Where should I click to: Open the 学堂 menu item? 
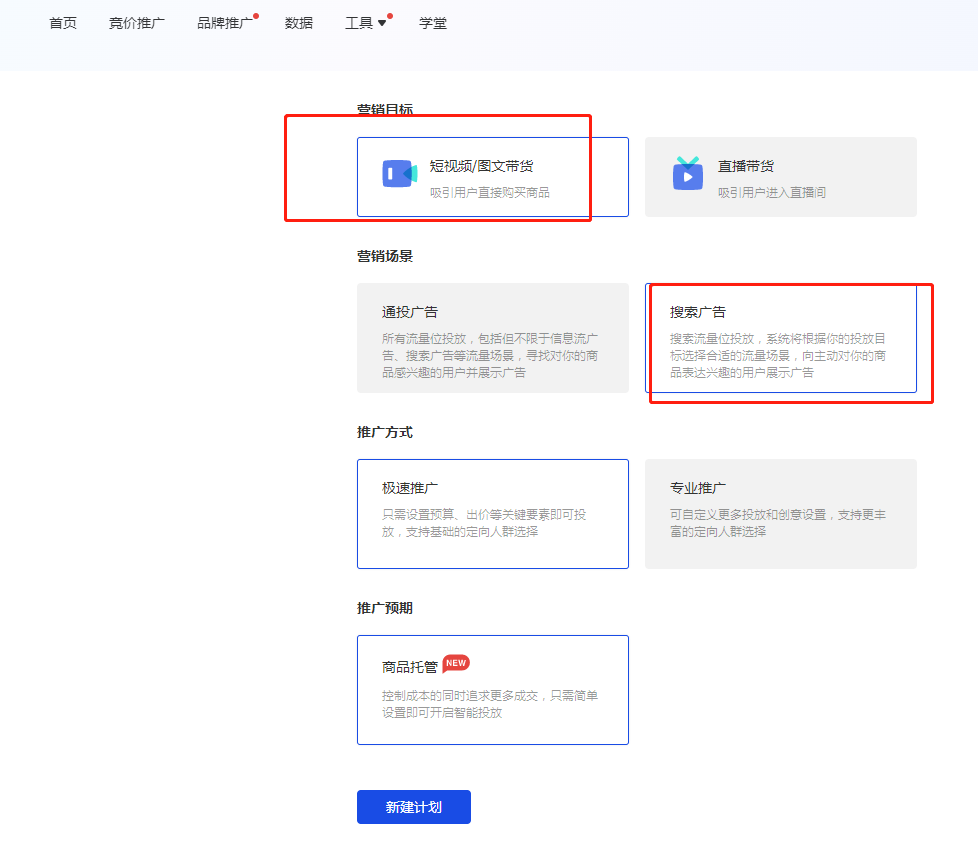[x=433, y=22]
